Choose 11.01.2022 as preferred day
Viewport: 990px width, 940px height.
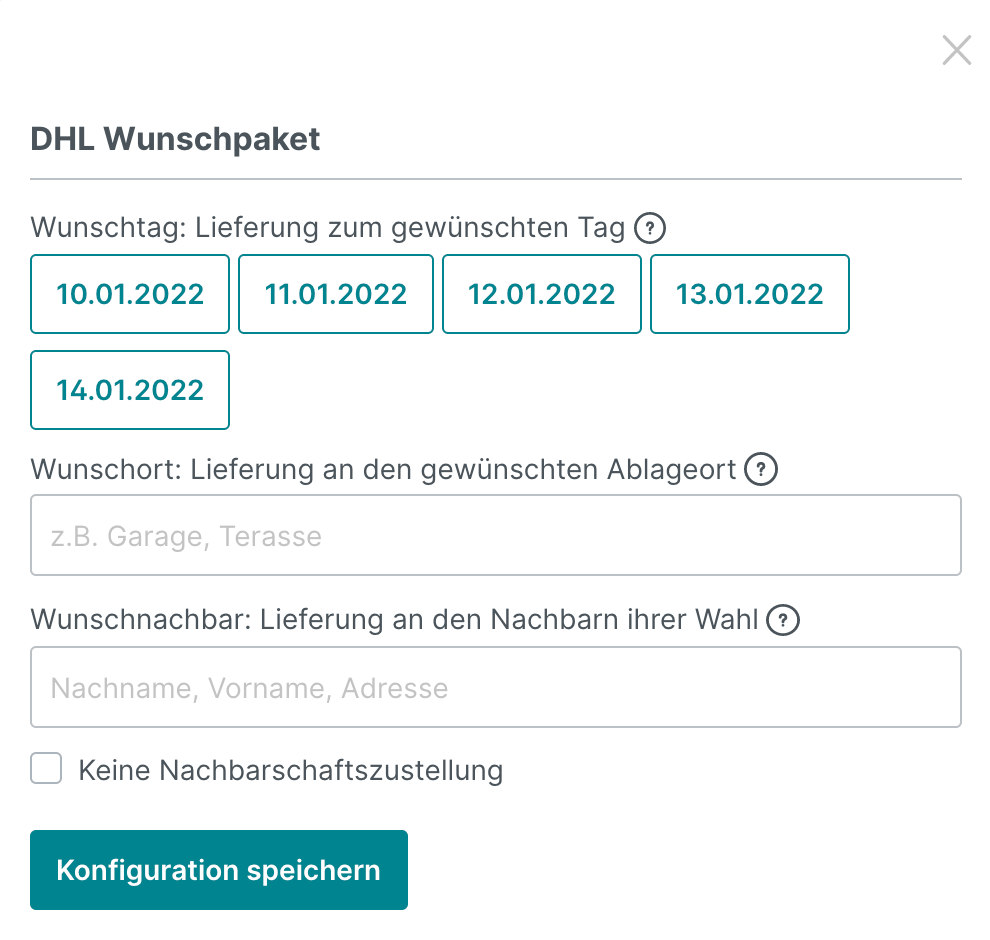(336, 294)
